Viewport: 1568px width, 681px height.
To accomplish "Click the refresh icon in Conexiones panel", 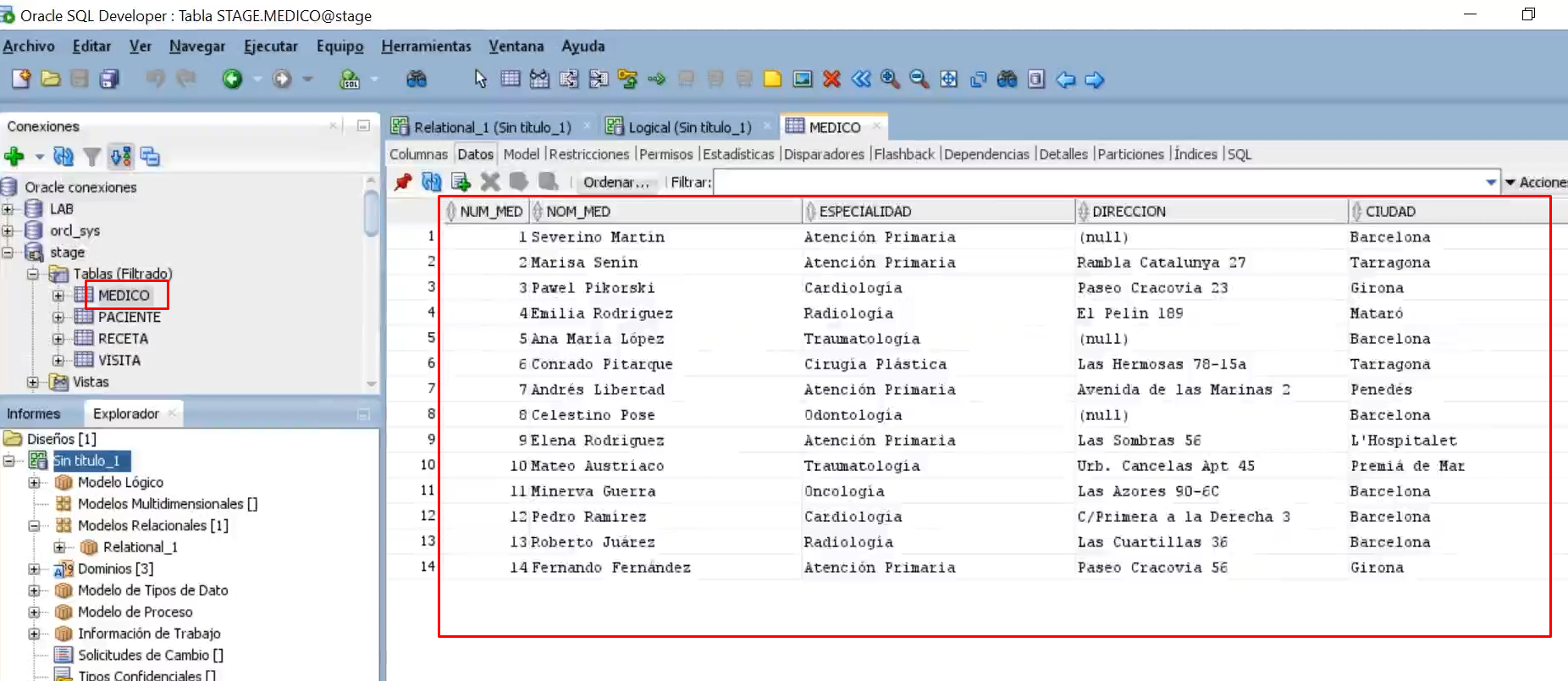I will click(x=63, y=157).
